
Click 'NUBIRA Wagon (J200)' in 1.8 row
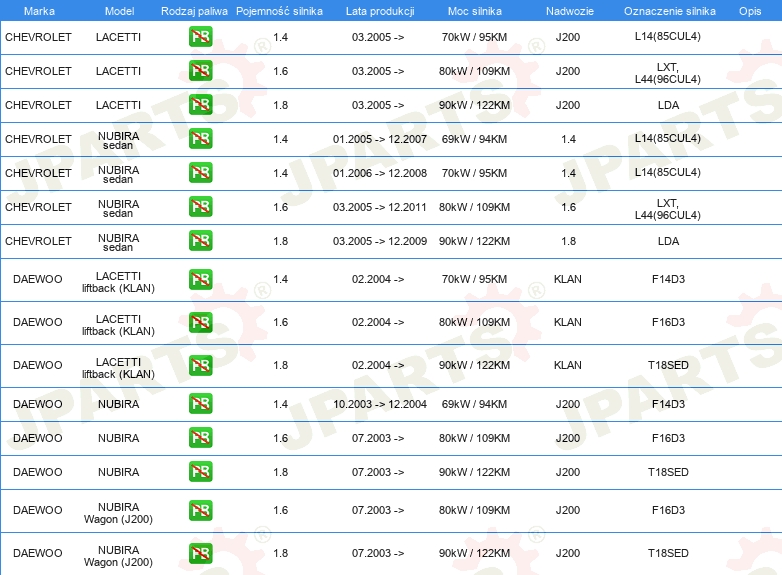pyautogui.click(x=118, y=556)
